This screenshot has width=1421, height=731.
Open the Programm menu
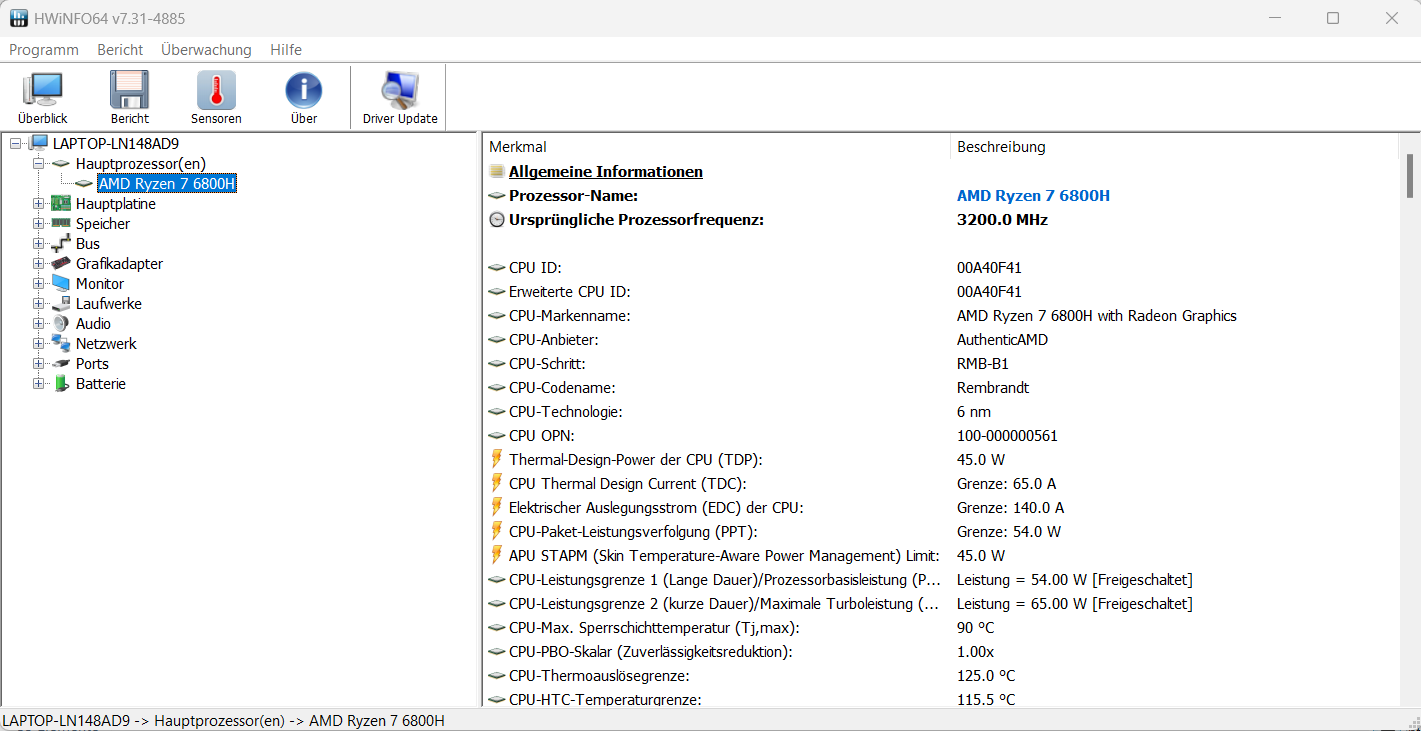click(x=44, y=50)
